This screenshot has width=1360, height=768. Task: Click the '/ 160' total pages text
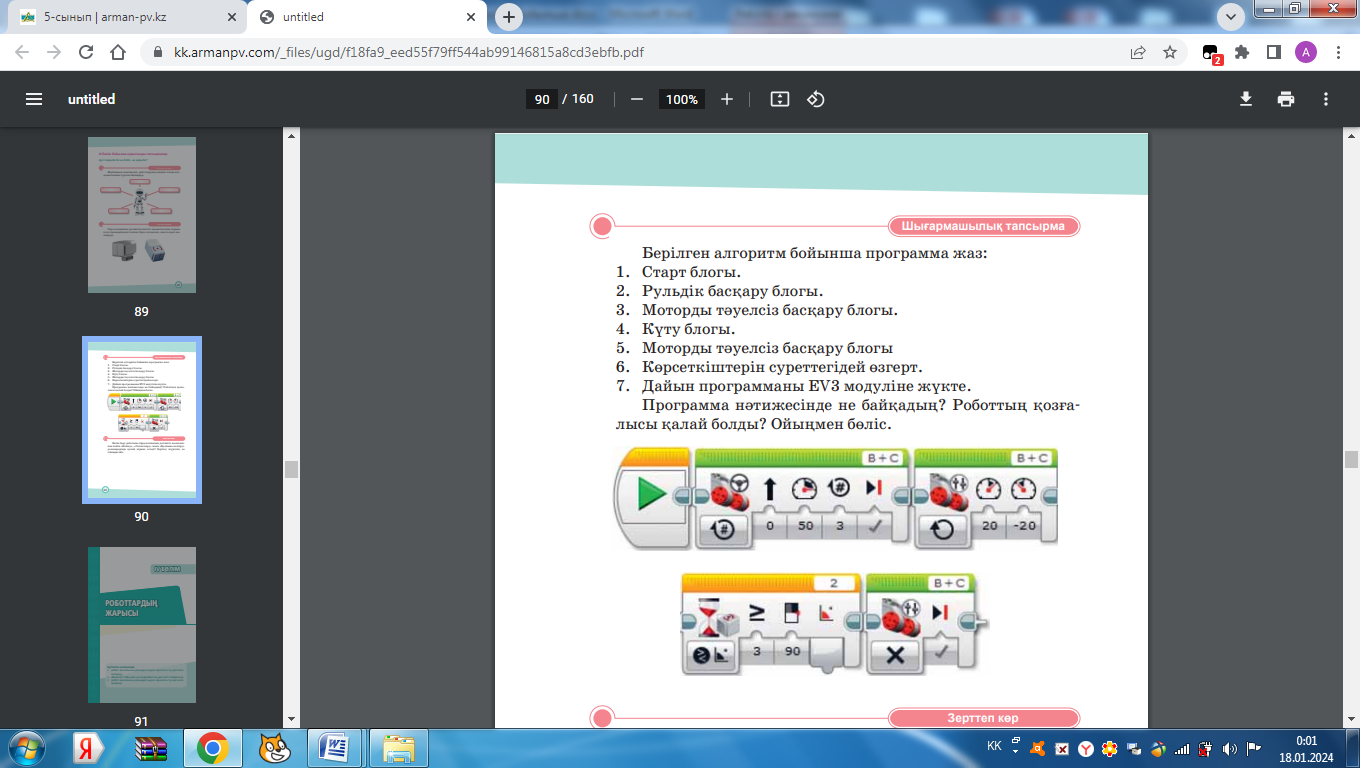[x=578, y=99]
